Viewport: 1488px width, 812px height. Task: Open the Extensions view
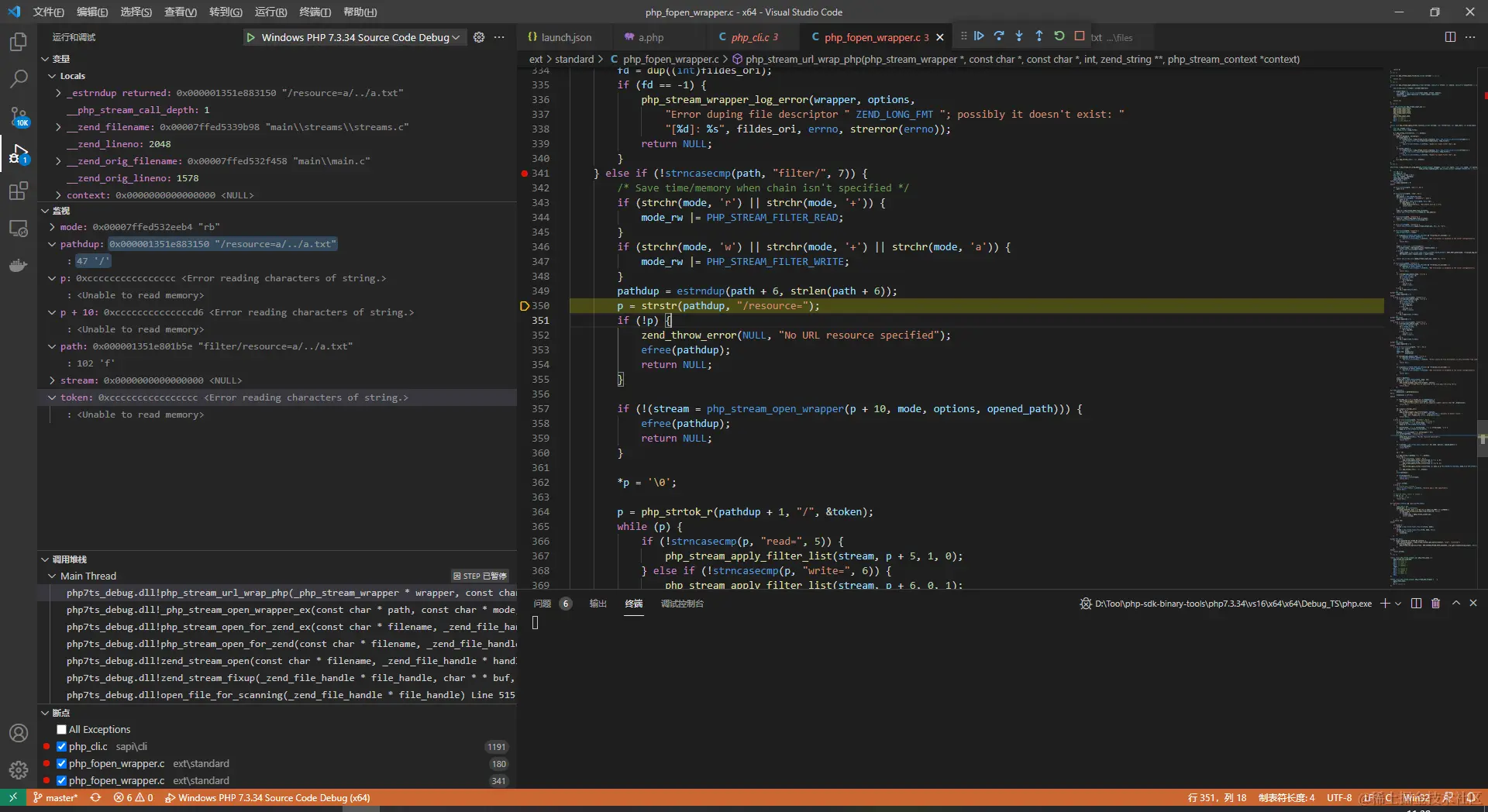pos(19,191)
